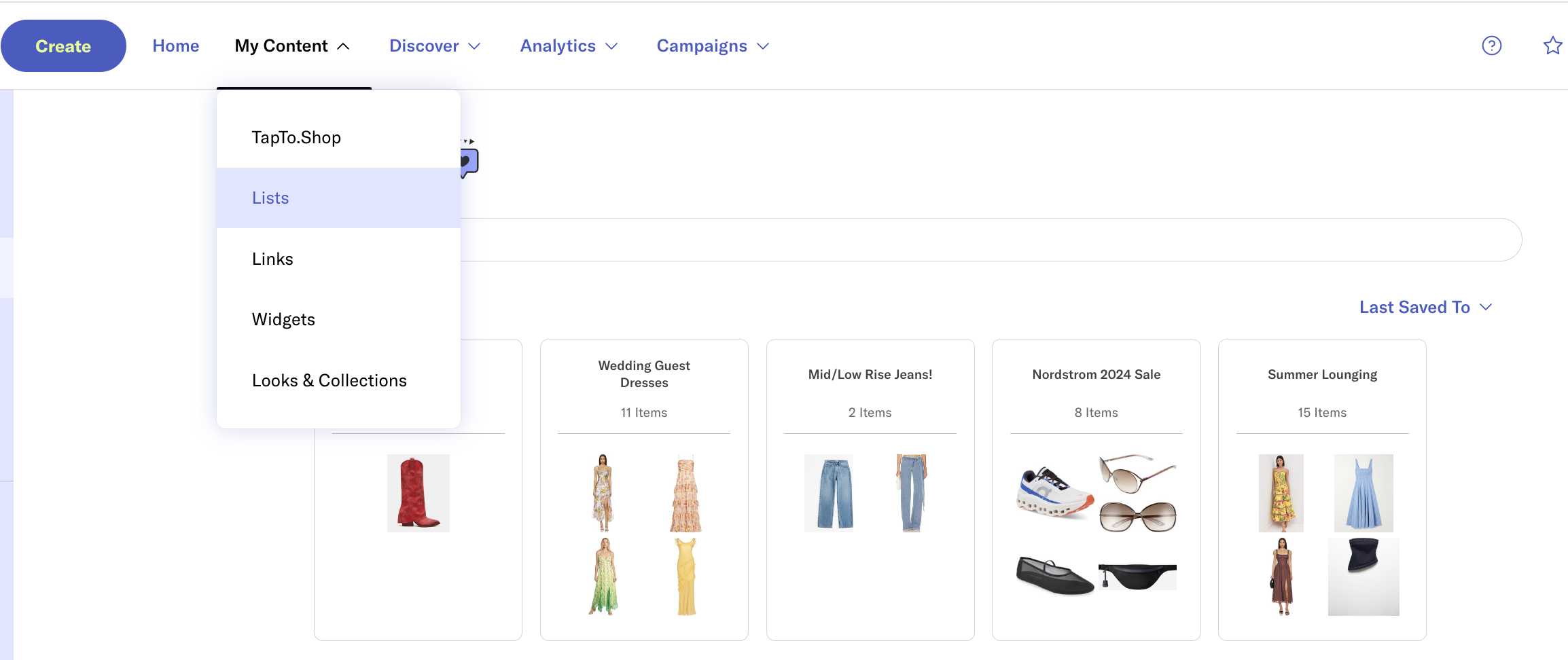The width and height of the screenshot is (1568, 660).
Task: Open the help question mark icon
Action: (x=1491, y=45)
